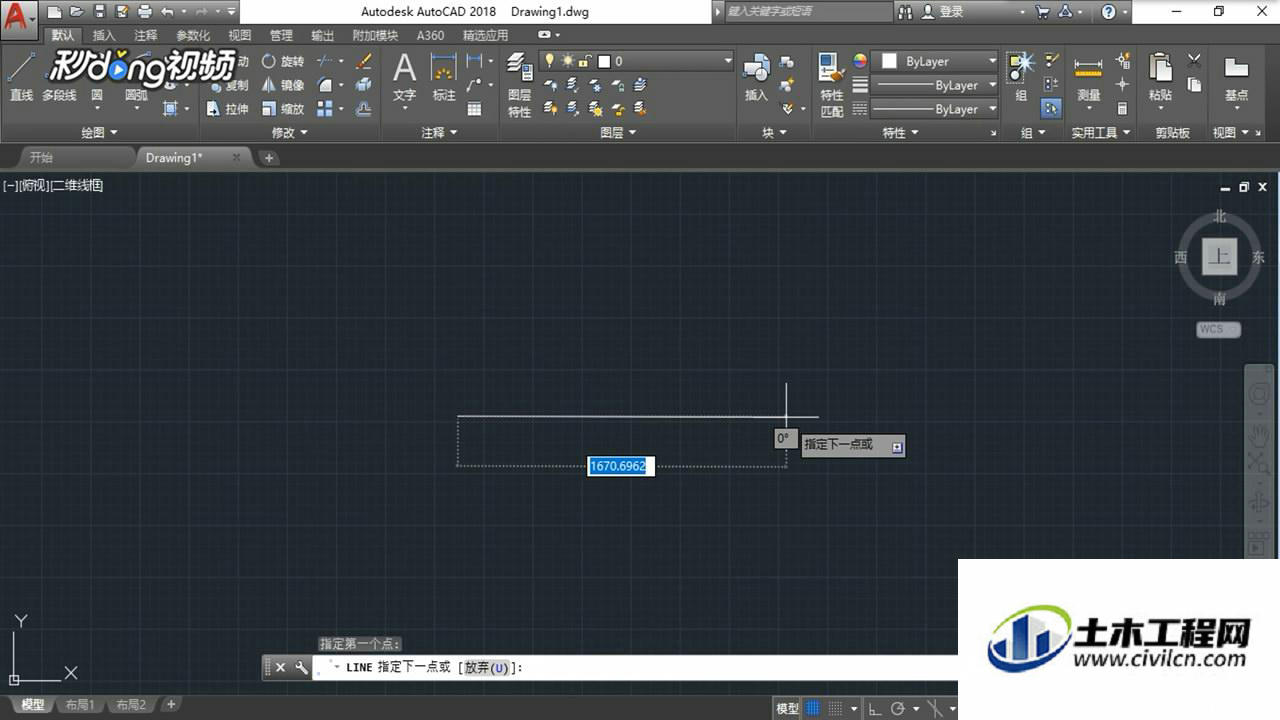Click the WCS coordinate system button
Viewport: 1280px width, 720px height.
1218,329
